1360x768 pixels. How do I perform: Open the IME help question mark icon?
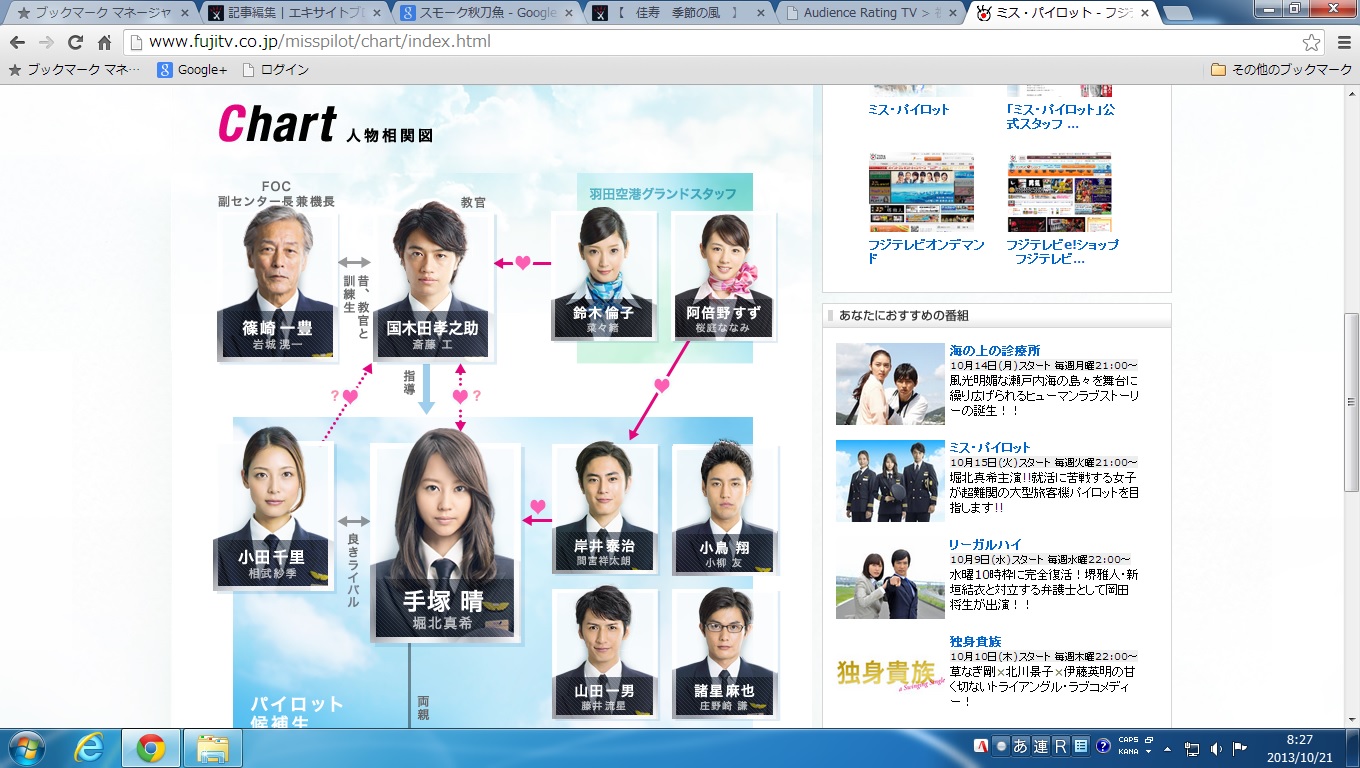[1103, 746]
